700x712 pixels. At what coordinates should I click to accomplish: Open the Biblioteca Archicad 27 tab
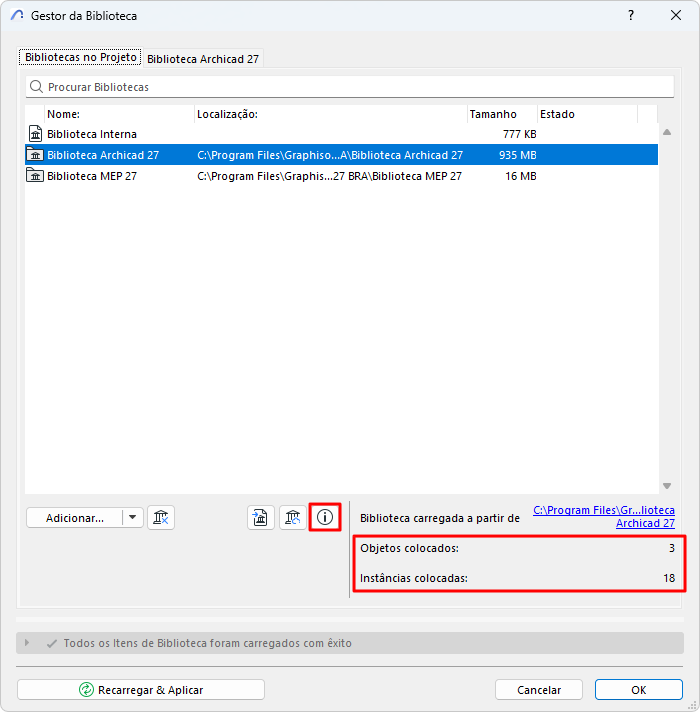click(203, 59)
